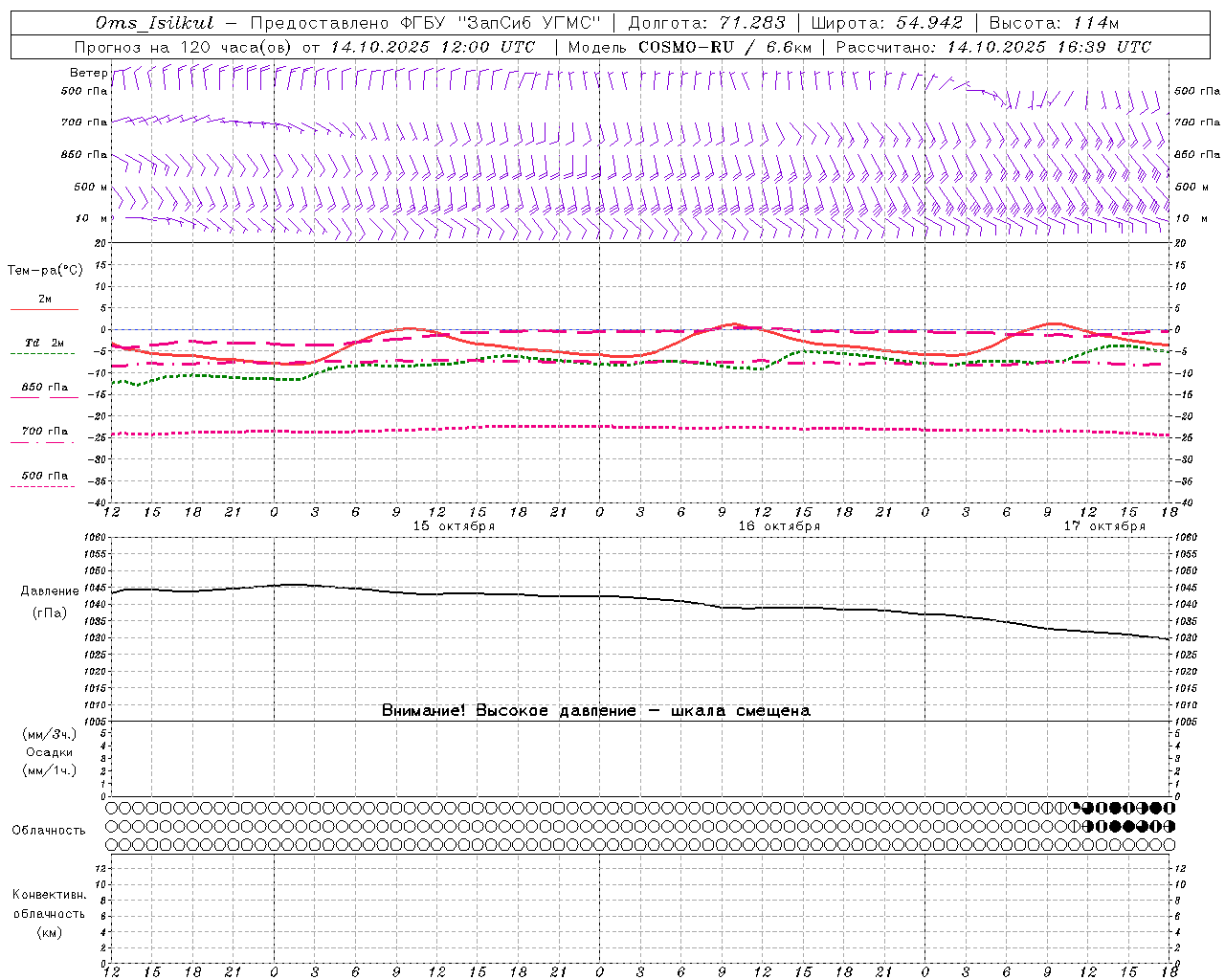Screen dimensions: 1225x980
Task: Click the 15 октября date label
Action: [x=454, y=526]
